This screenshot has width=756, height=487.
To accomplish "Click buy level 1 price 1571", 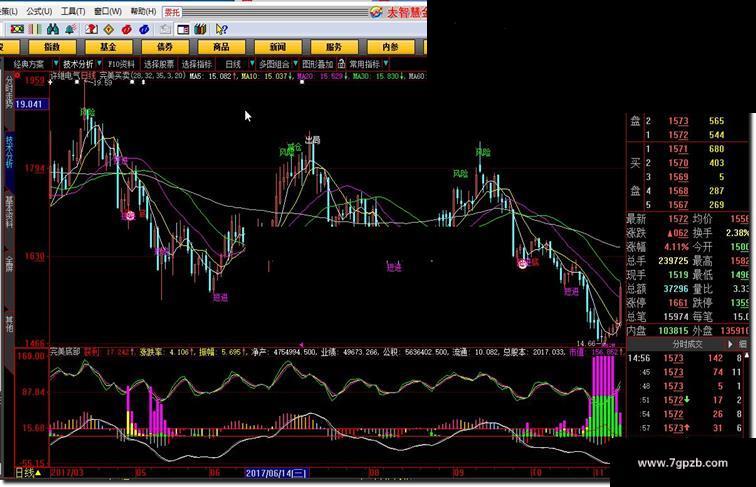I will tap(678, 149).
